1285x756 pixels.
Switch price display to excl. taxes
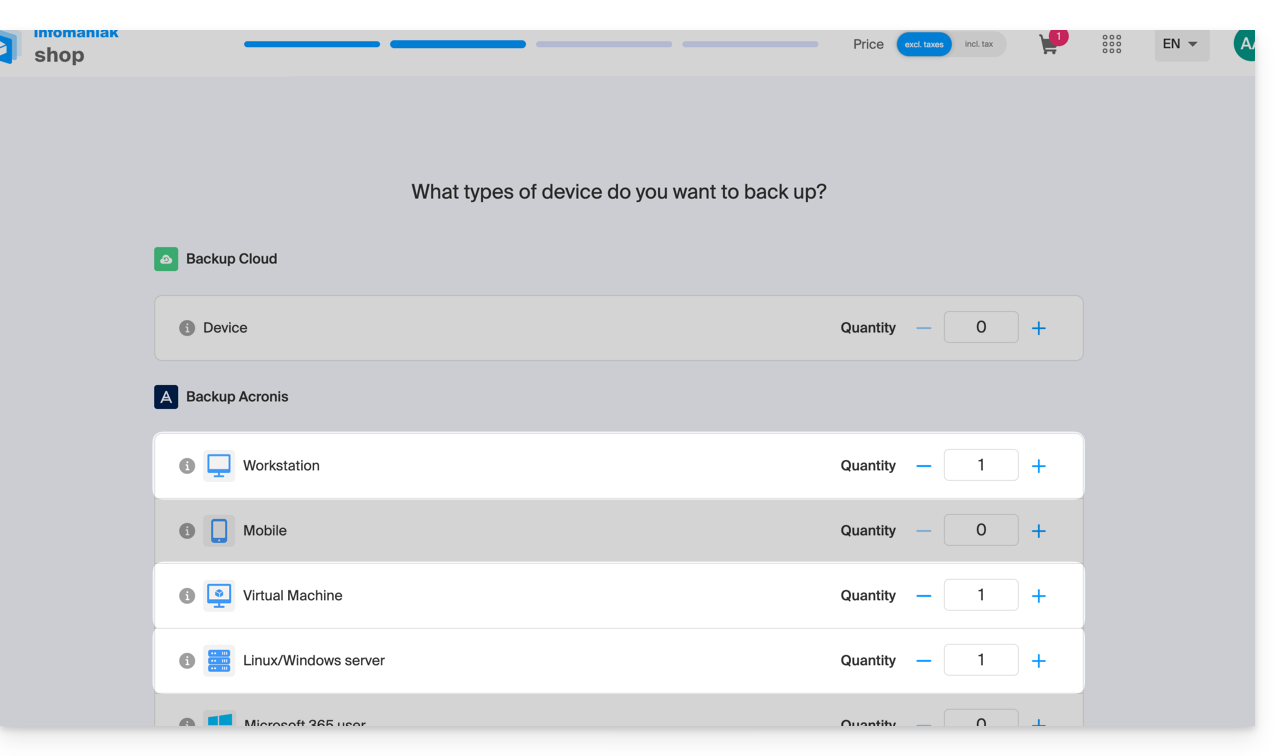tap(924, 44)
